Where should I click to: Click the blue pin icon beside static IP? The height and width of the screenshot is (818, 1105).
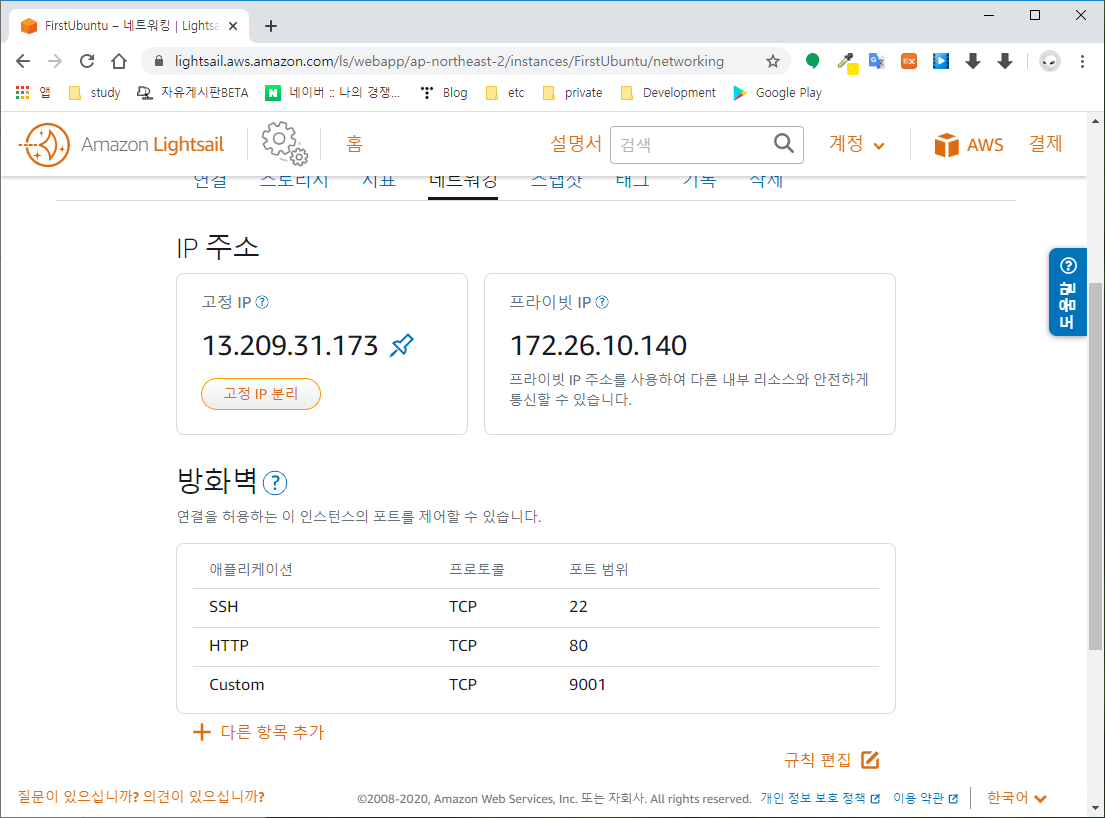pos(402,345)
